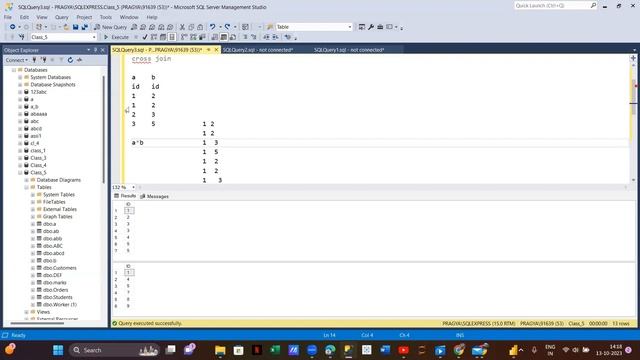The height and width of the screenshot is (360, 640).
Task: Click the Open File folder icon
Action: pyautogui.click(x=66, y=27)
